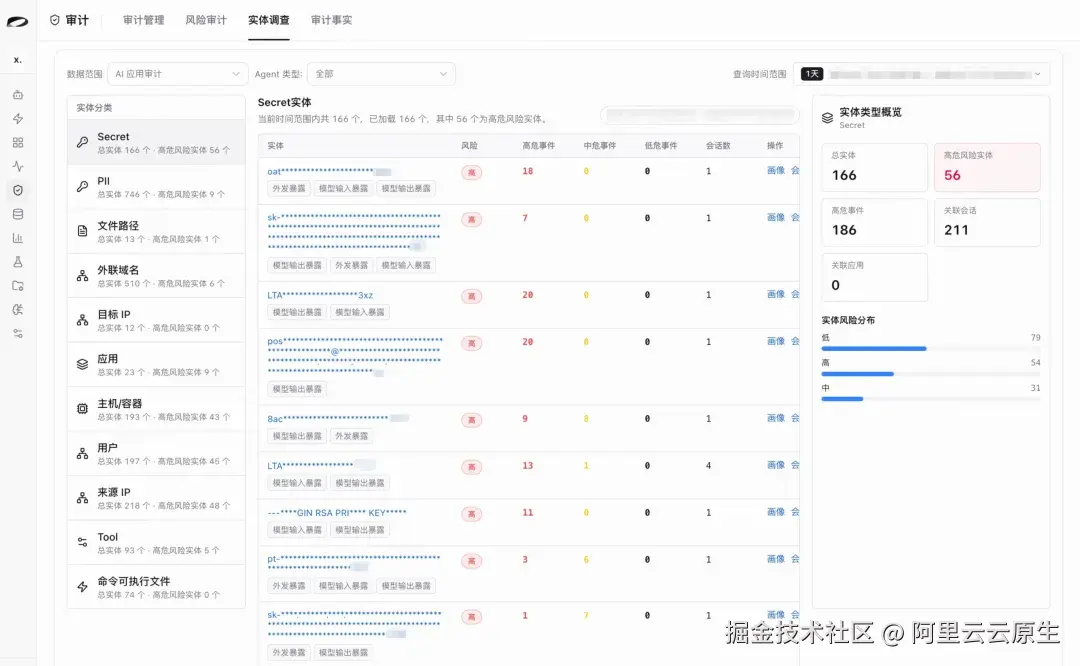The height and width of the screenshot is (666, 1080).
Task: Click the layers icon in 实体类型概览 header
Action: tap(827, 118)
